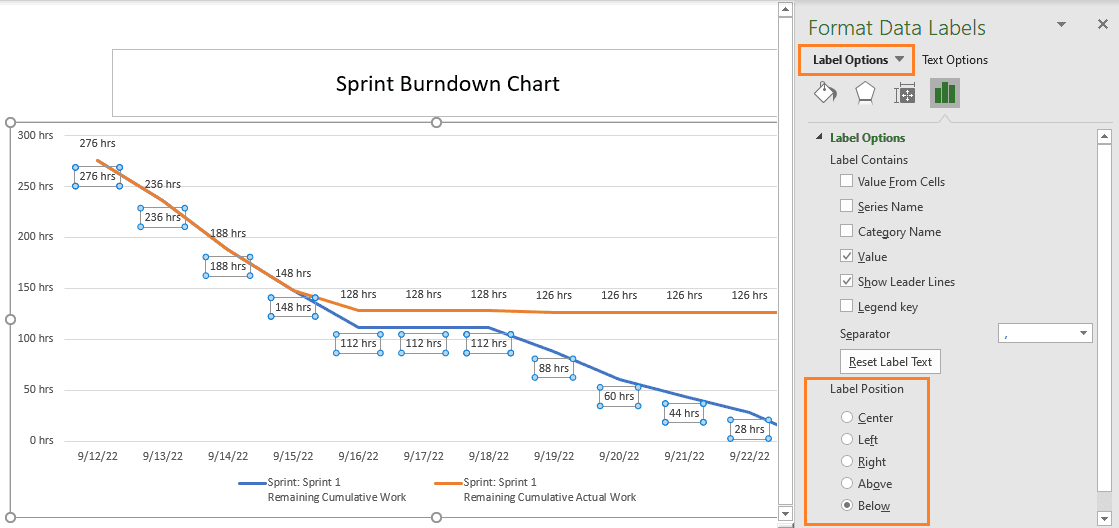Image resolution: width=1119 pixels, height=528 pixels.
Task: Click the 300 hrs vertical axis label
Action: tap(36, 135)
